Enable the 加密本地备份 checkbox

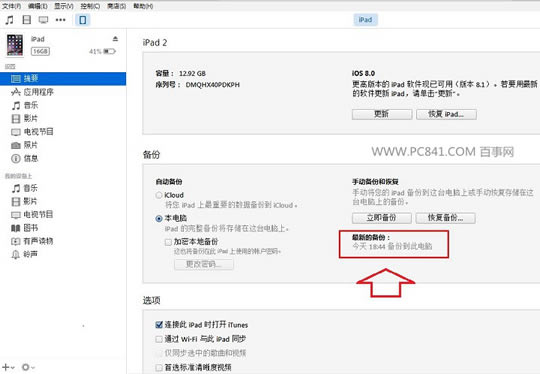[x=168, y=242]
